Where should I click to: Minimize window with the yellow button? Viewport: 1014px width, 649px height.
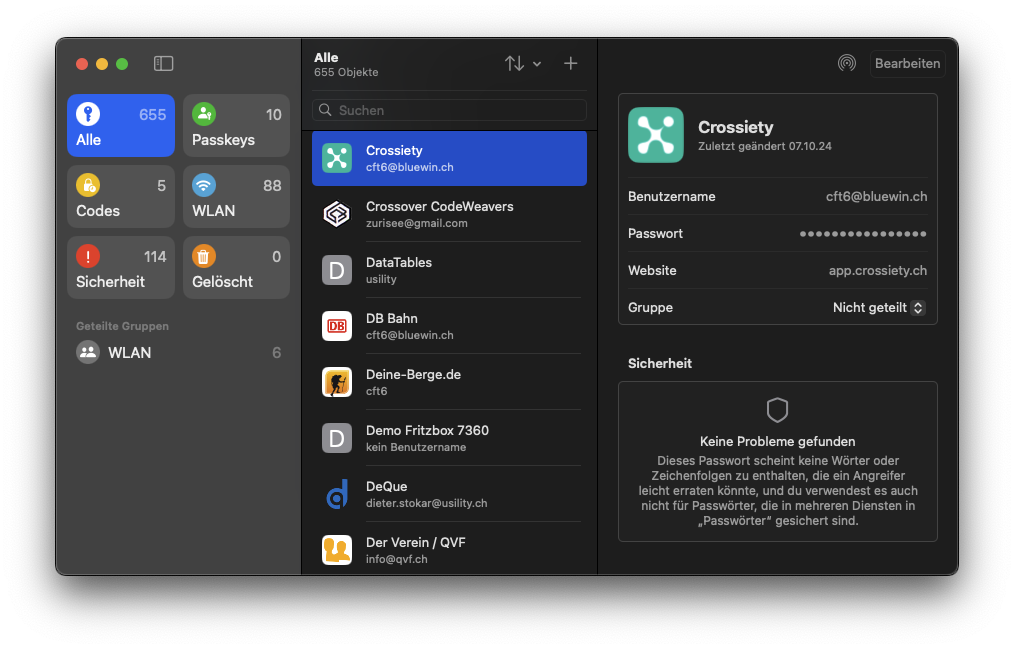pos(102,63)
